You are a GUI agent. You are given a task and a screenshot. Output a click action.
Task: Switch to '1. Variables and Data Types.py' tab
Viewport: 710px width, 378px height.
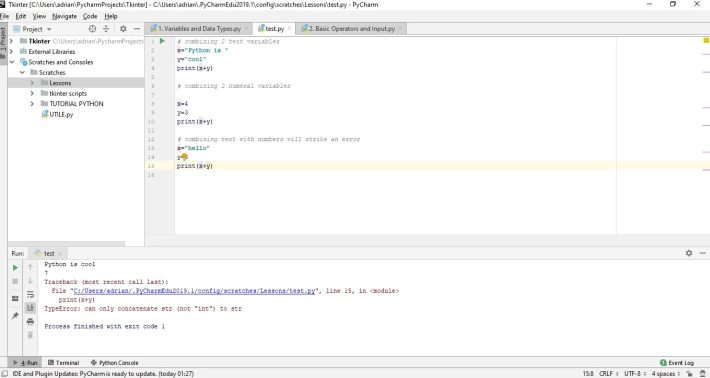click(199, 29)
